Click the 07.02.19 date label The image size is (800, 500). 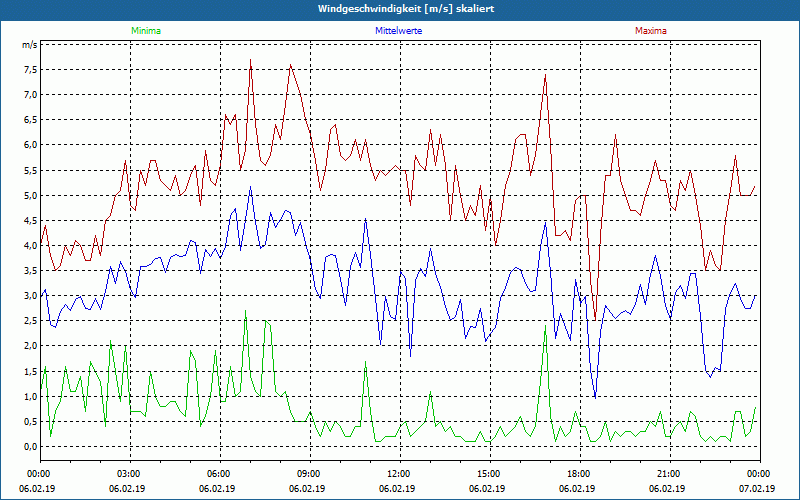pos(757,488)
